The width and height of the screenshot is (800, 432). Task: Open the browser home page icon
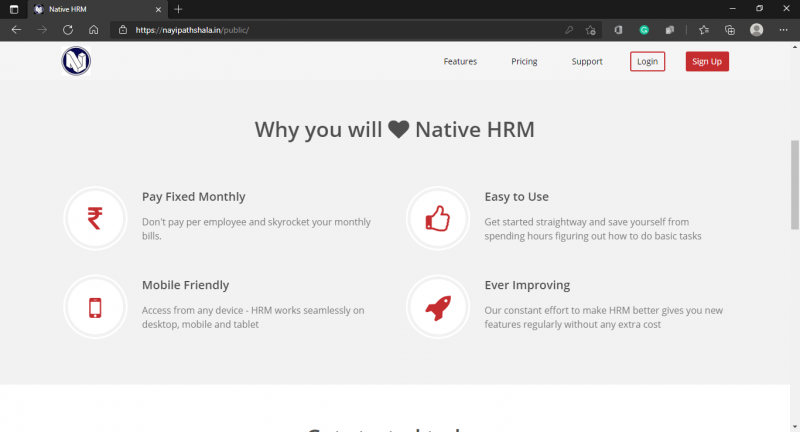[93, 30]
